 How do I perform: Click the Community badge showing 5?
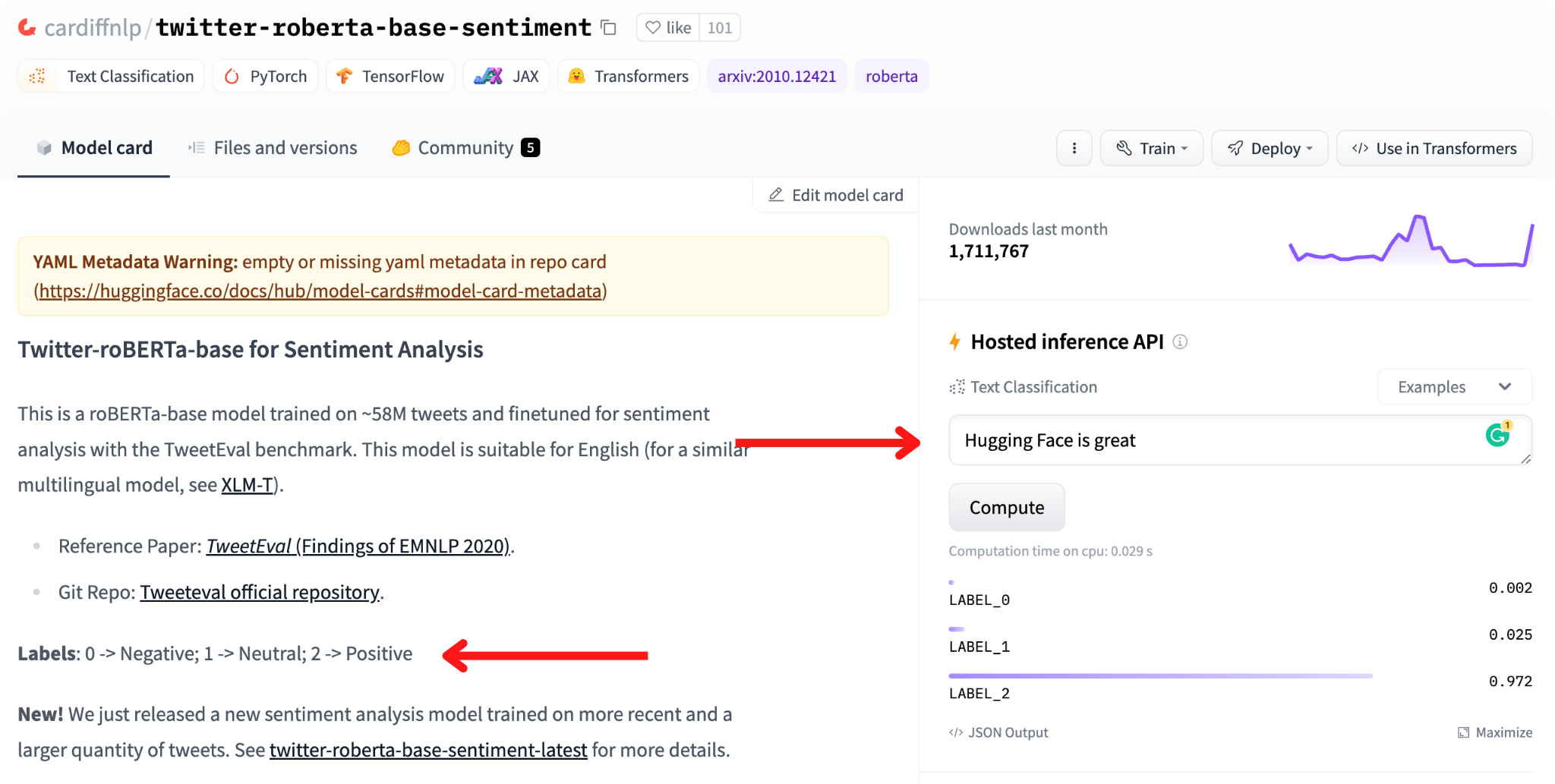pyautogui.click(x=530, y=148)
